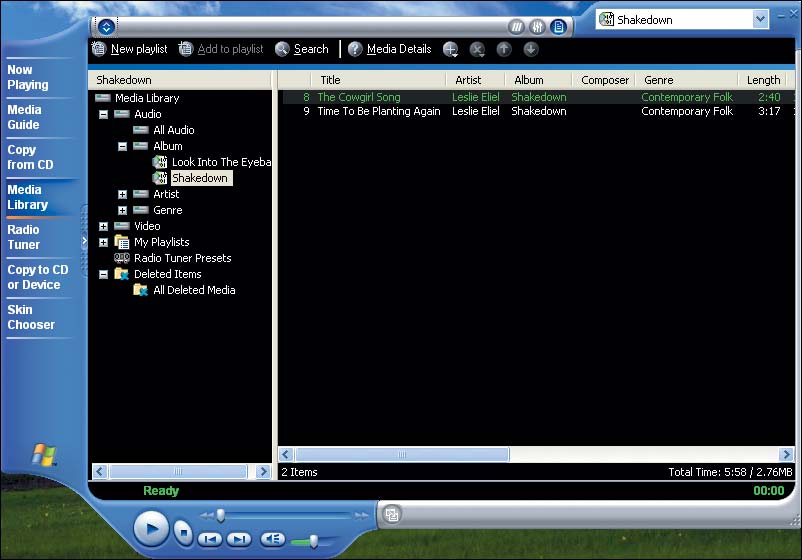The height and width of the screenshot is (560, 802).
Task: Sort by the Album column header
Action: click(539, 80)
